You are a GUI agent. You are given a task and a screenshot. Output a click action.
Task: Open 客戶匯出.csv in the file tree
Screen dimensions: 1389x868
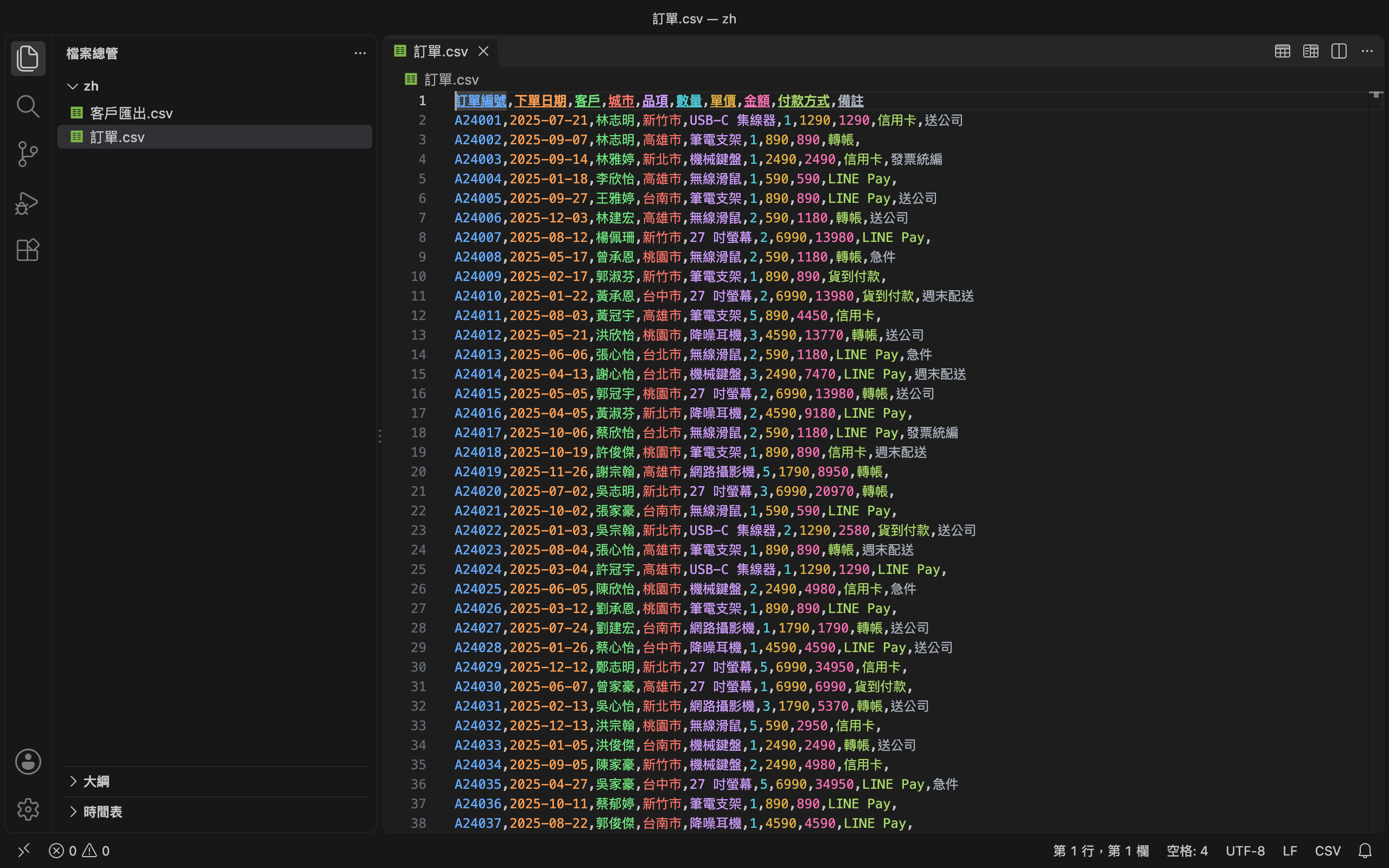[x=215, y=113]
